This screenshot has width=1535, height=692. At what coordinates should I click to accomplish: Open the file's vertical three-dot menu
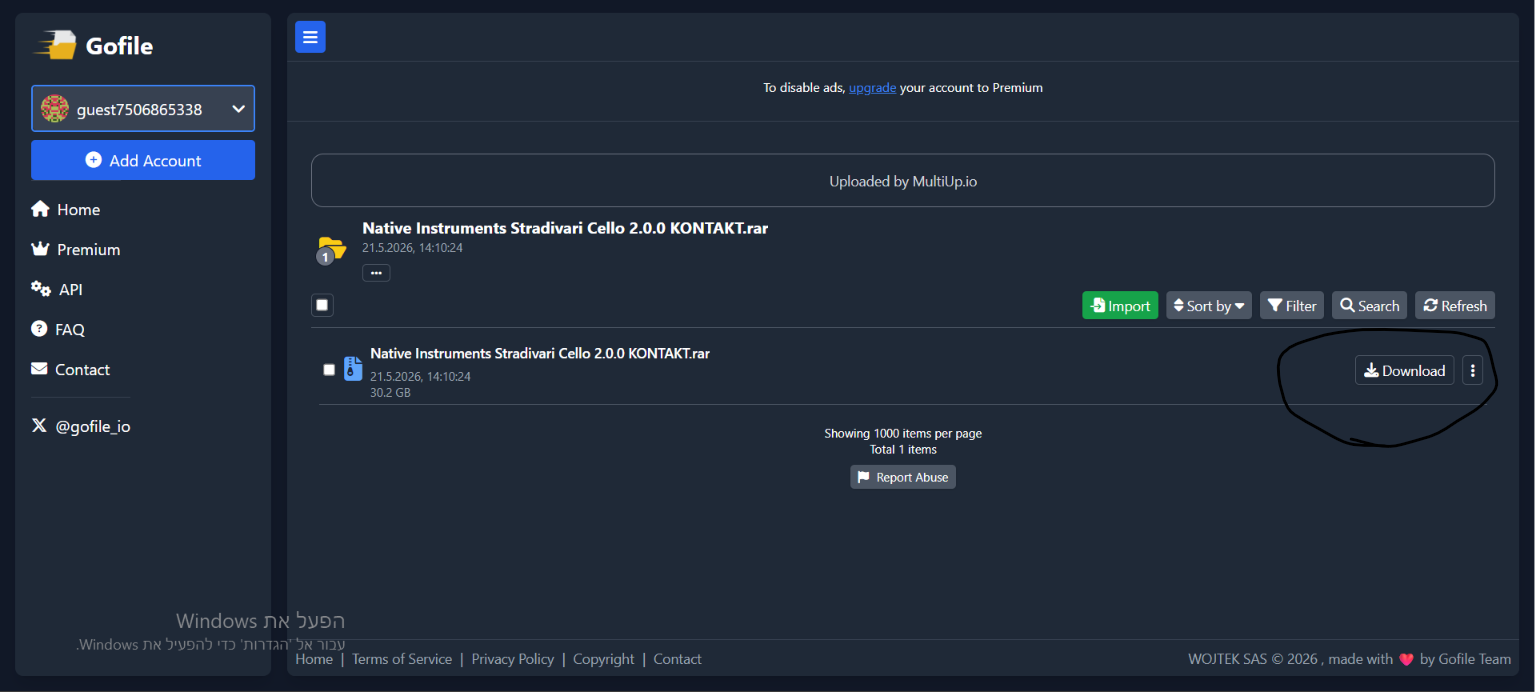1472,370
